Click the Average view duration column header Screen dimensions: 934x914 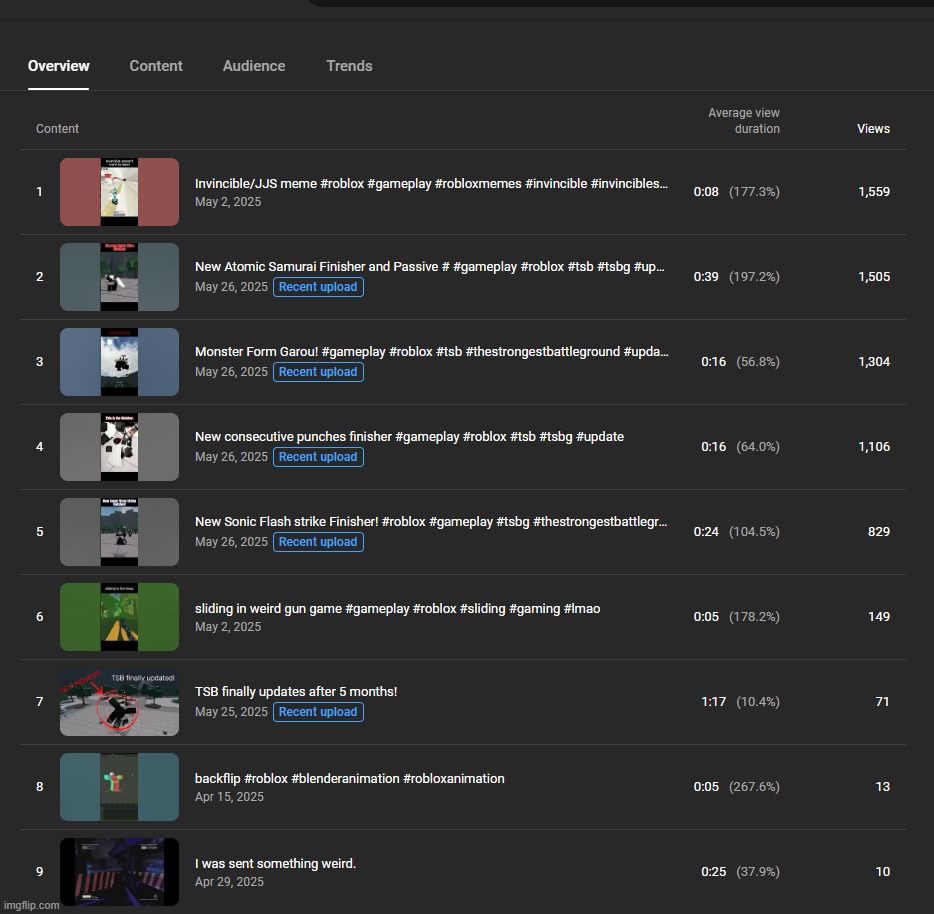tap(743, 121)
